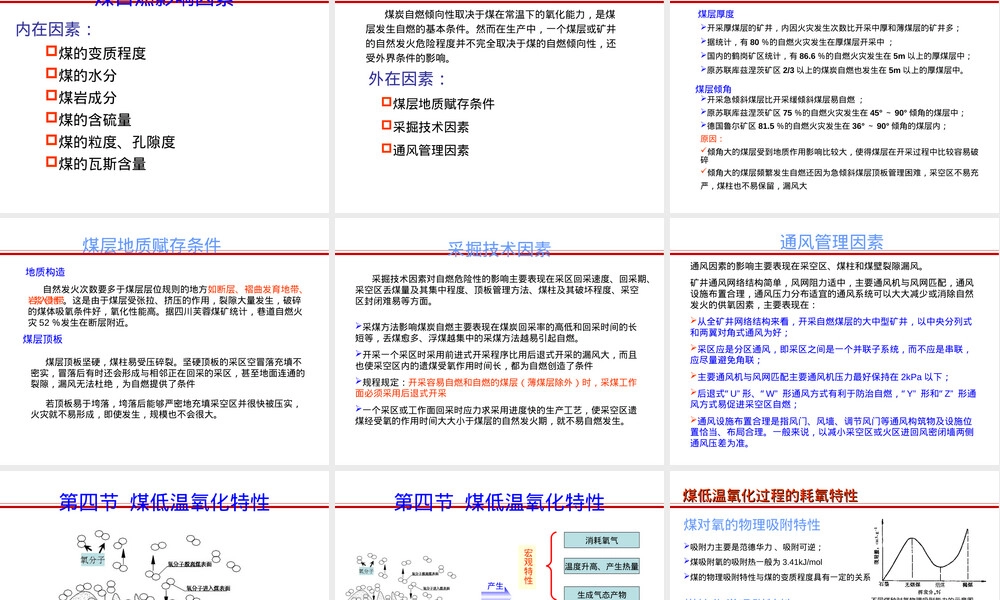This screenshot has width=1000, height=600.
Task: Open the slide thumbnail titled 通风管理因素
Action: pos(832,341)
